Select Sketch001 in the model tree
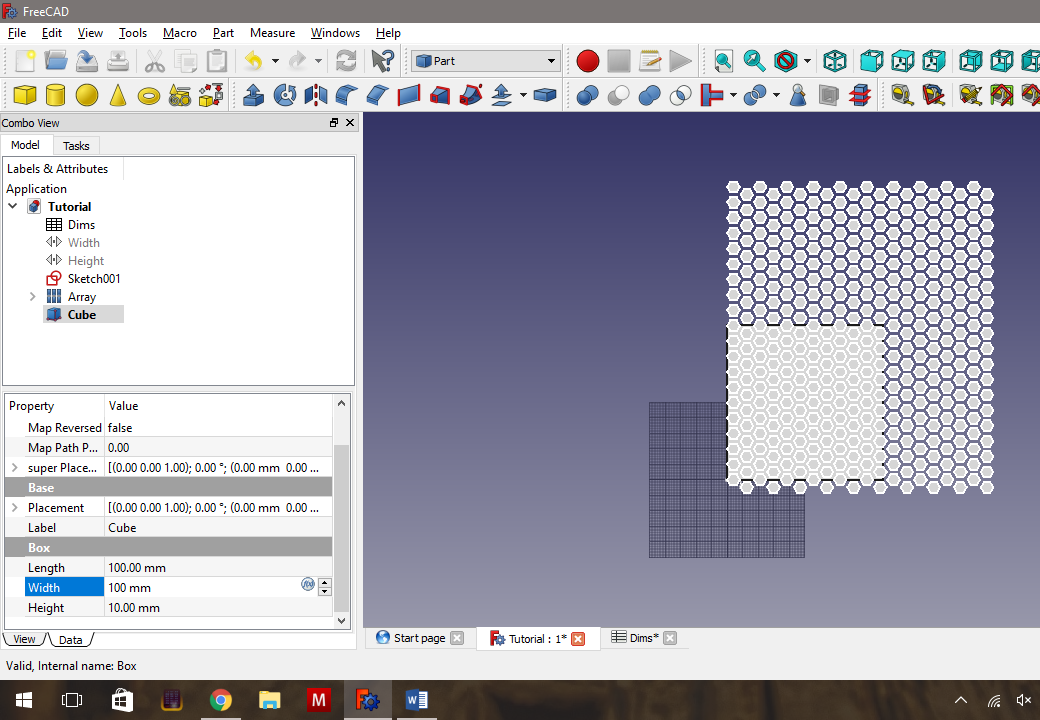The height and width of the screenshot is (720, 1040). pyautogui.click(x=94, y=278)
